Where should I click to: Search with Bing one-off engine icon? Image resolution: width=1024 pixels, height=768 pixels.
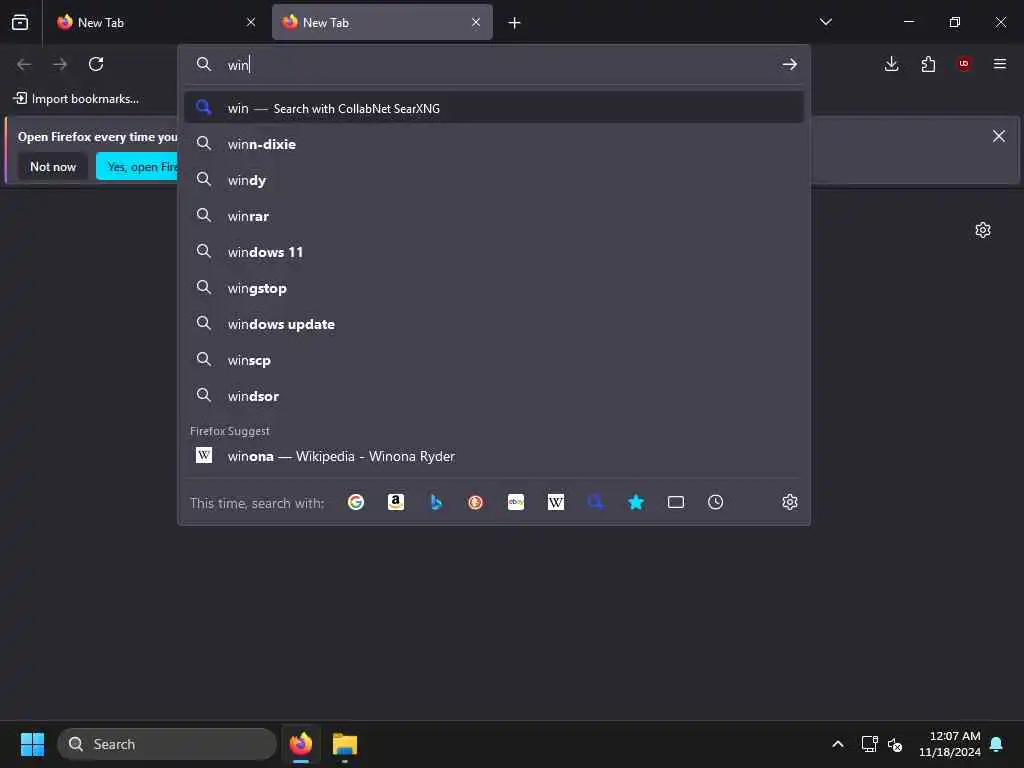pos(436,502)
